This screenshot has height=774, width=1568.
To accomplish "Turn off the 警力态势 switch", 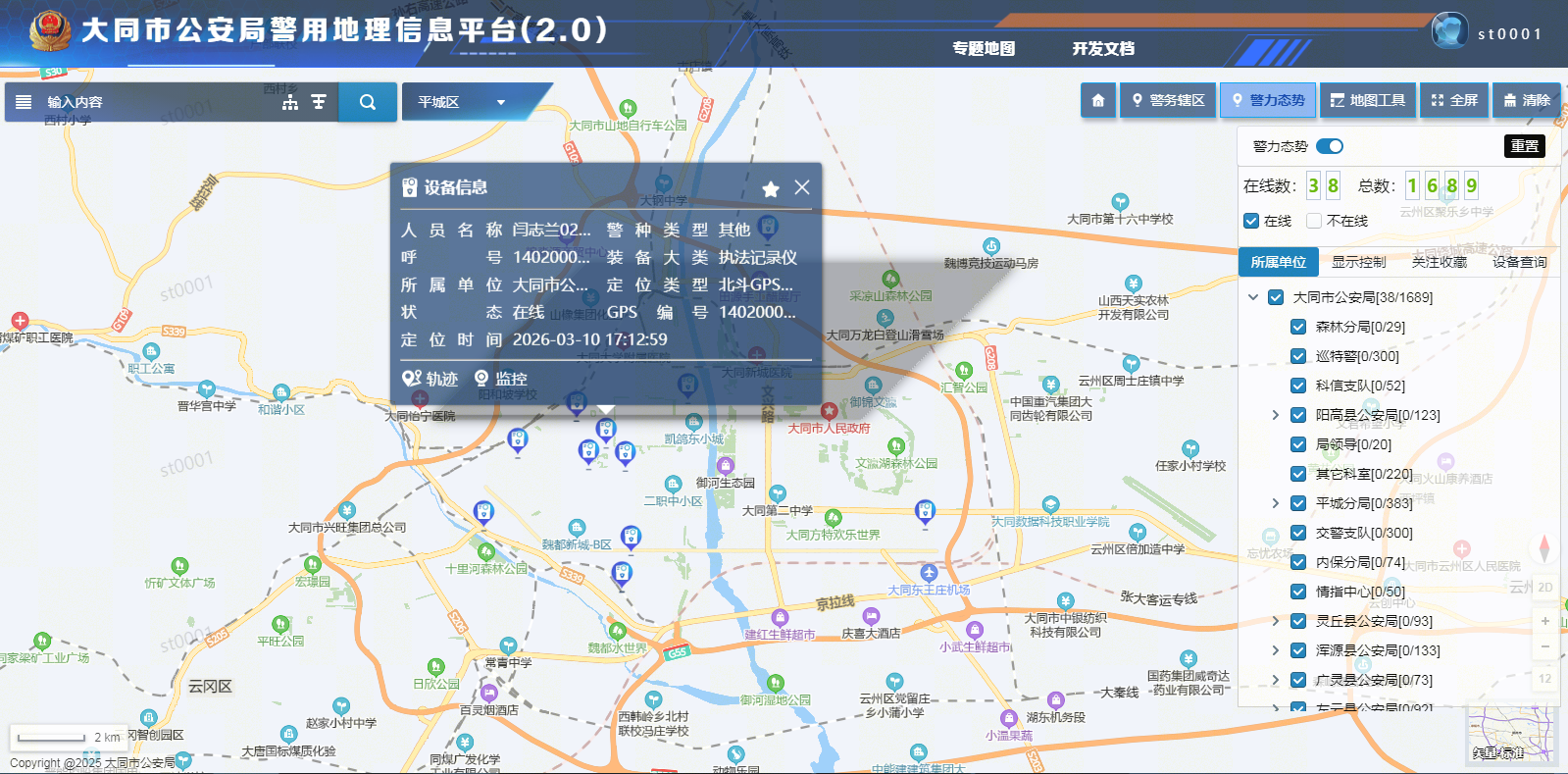I will pyautogui.click(x=1330, y=146).
